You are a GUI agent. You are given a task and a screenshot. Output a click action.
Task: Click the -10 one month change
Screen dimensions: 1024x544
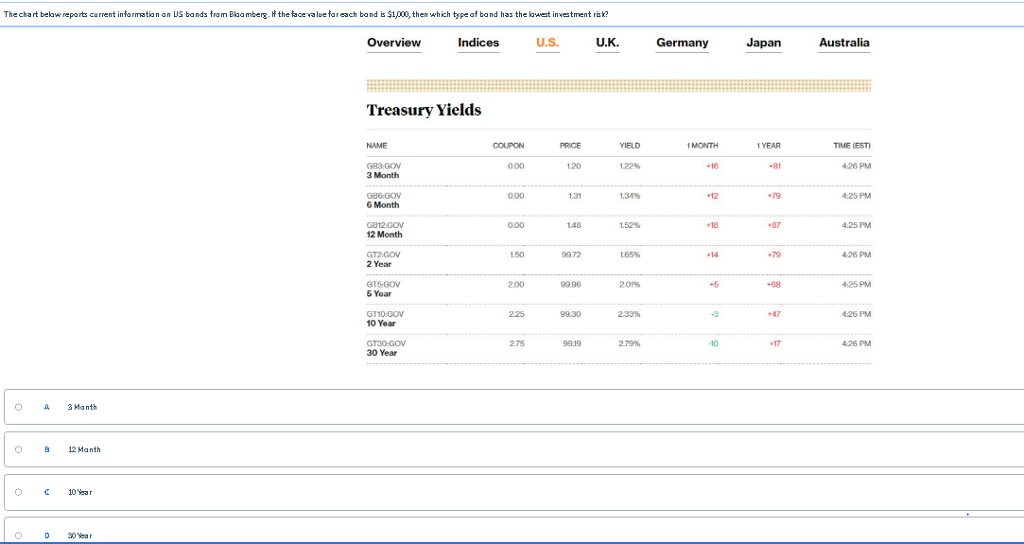pos(713,344)
